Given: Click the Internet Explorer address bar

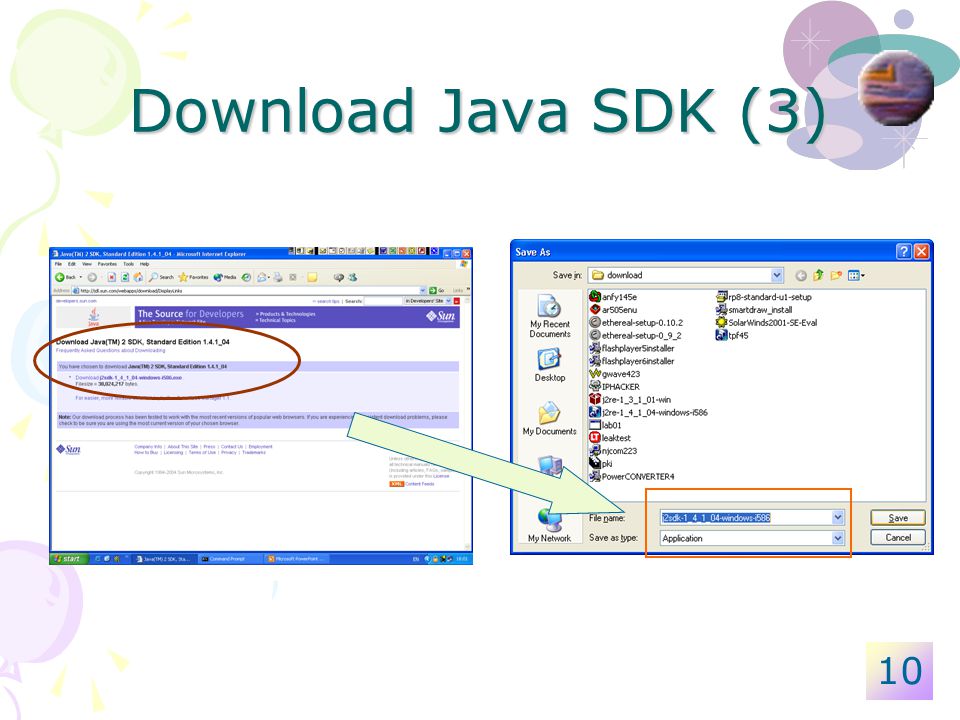Looking at the screenshot, I should coord(249,291).
